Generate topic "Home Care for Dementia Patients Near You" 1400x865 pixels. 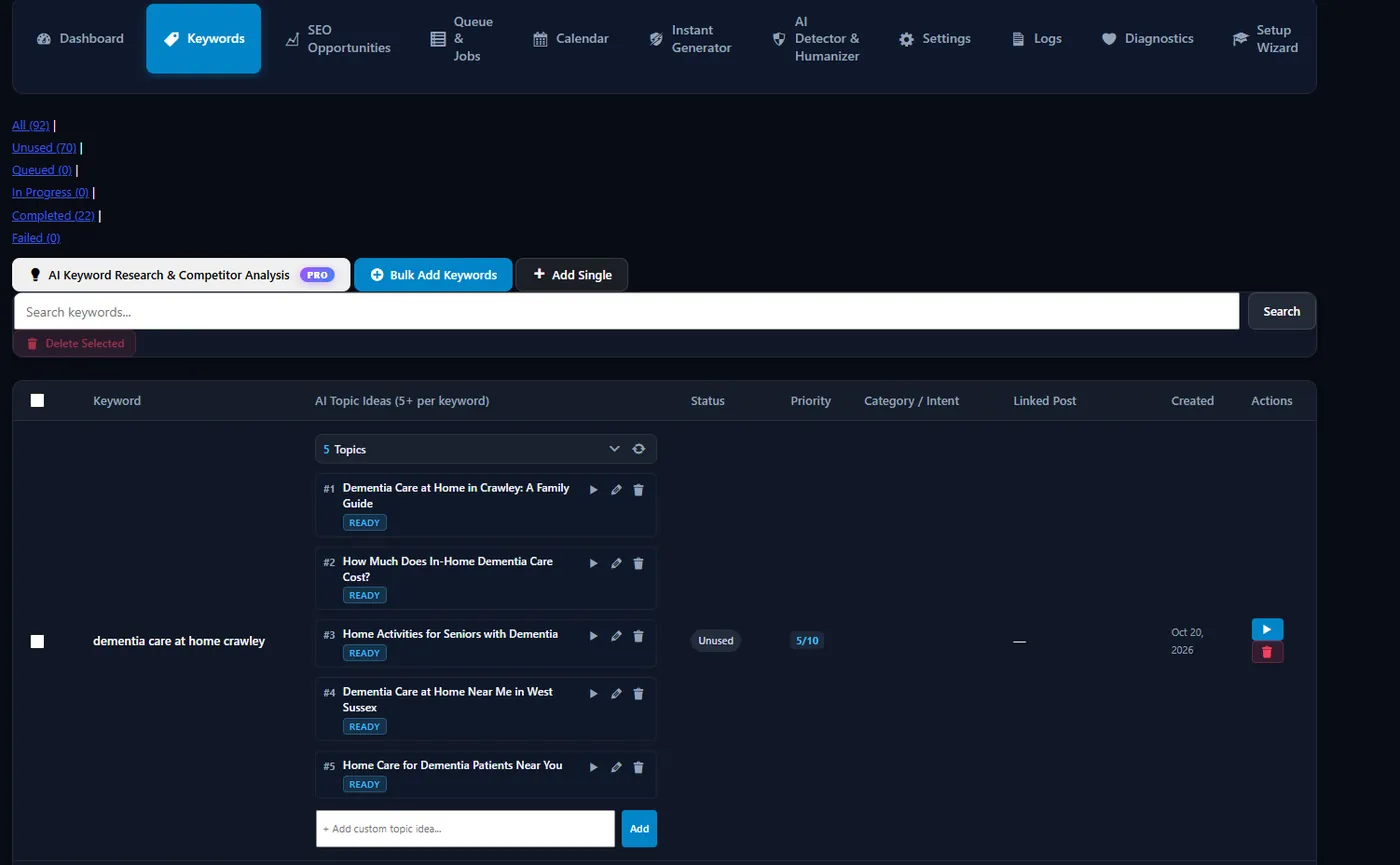593,767
